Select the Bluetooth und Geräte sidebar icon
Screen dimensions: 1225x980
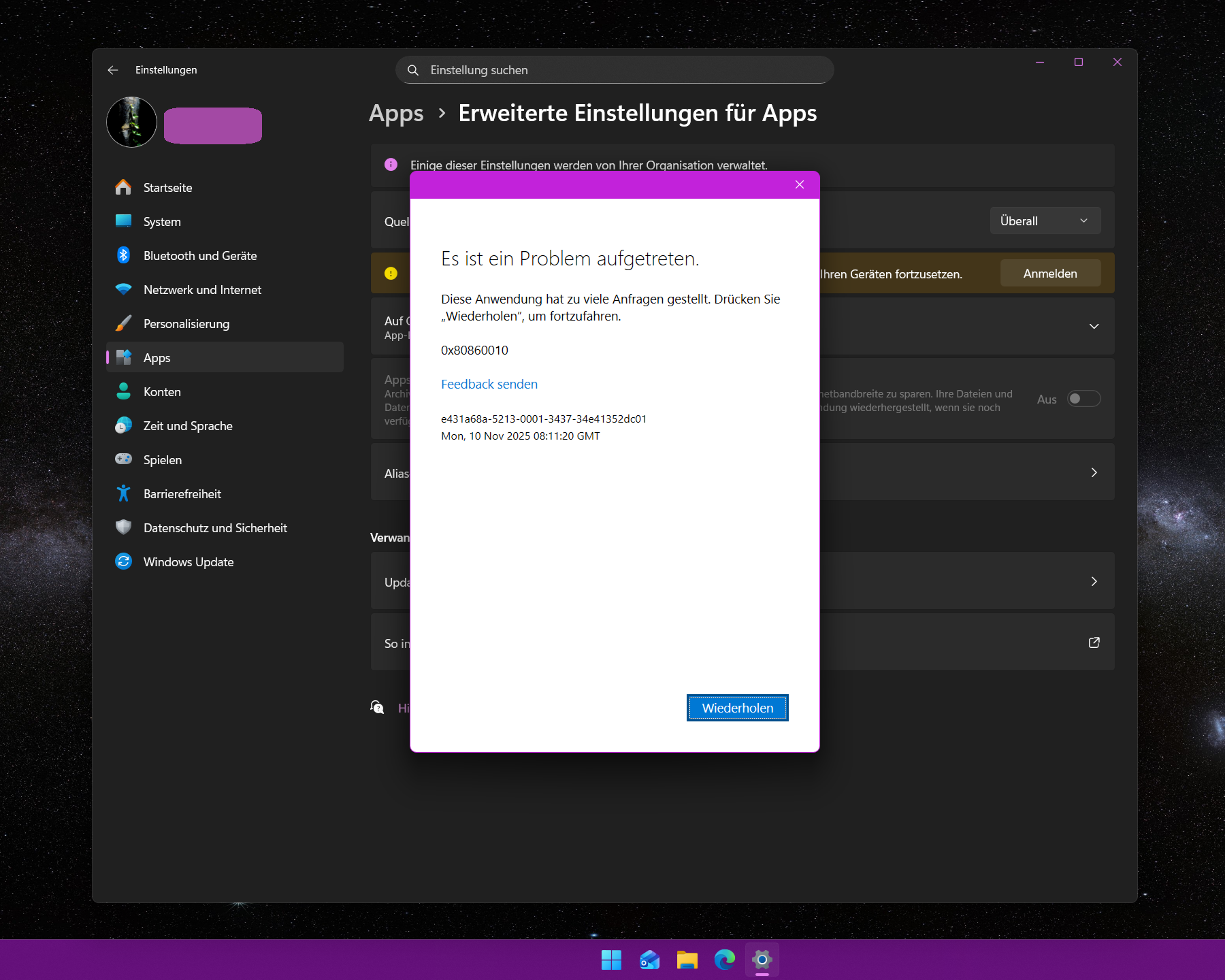(x=123, y=255)
